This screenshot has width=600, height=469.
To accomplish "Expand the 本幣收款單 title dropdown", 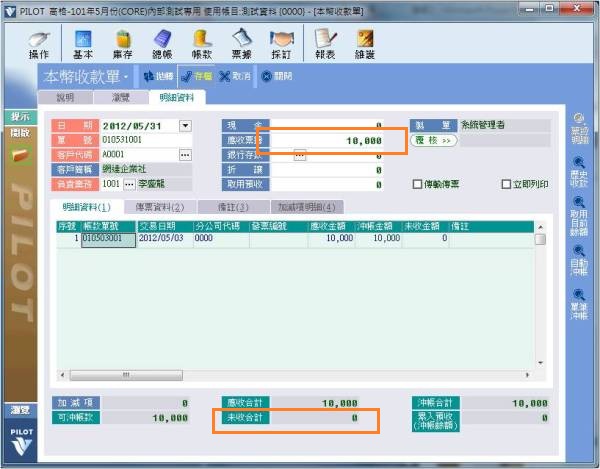I will click(x=126, y=77).
